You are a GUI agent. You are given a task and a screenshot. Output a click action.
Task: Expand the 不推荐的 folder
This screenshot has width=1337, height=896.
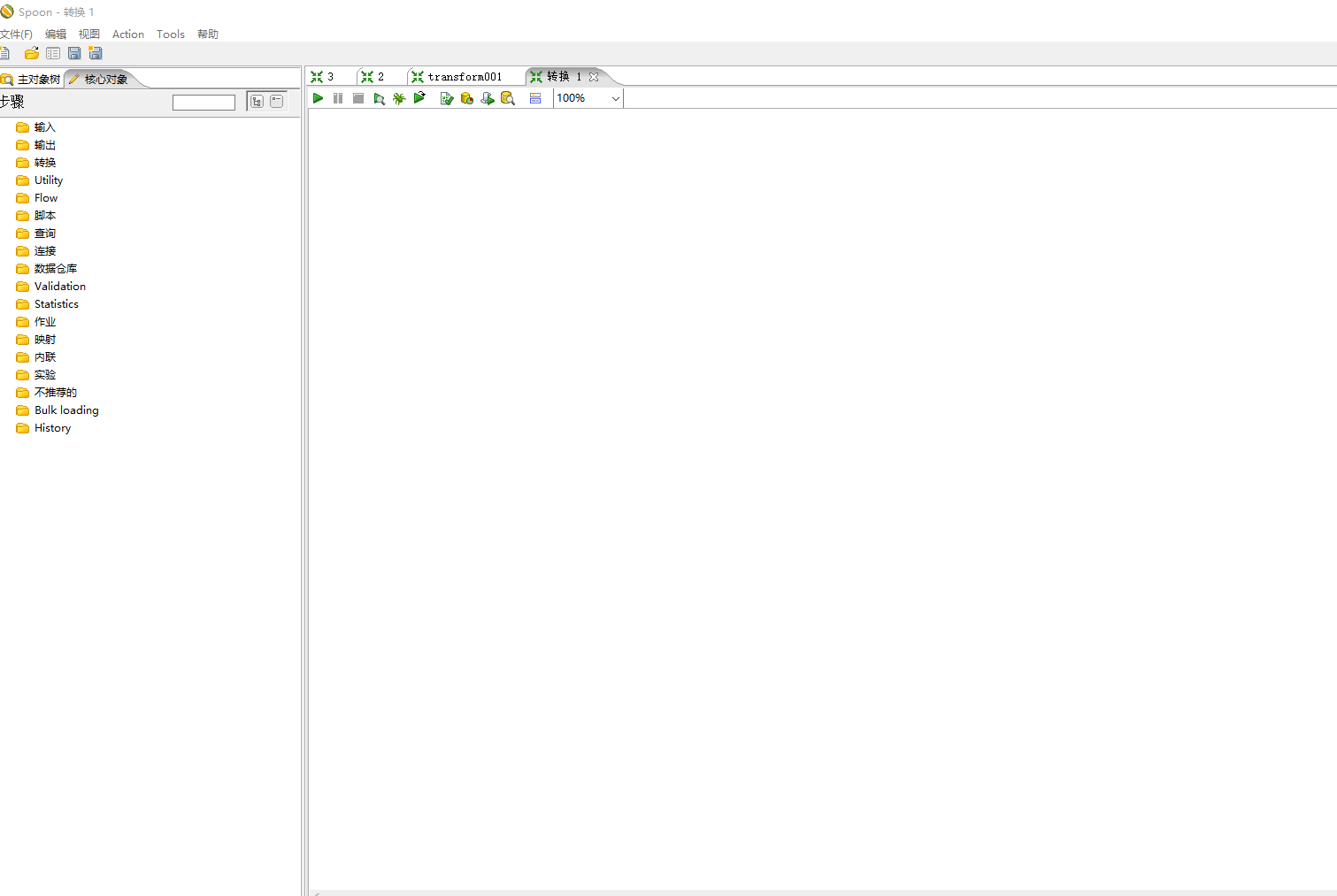point(47,393)
